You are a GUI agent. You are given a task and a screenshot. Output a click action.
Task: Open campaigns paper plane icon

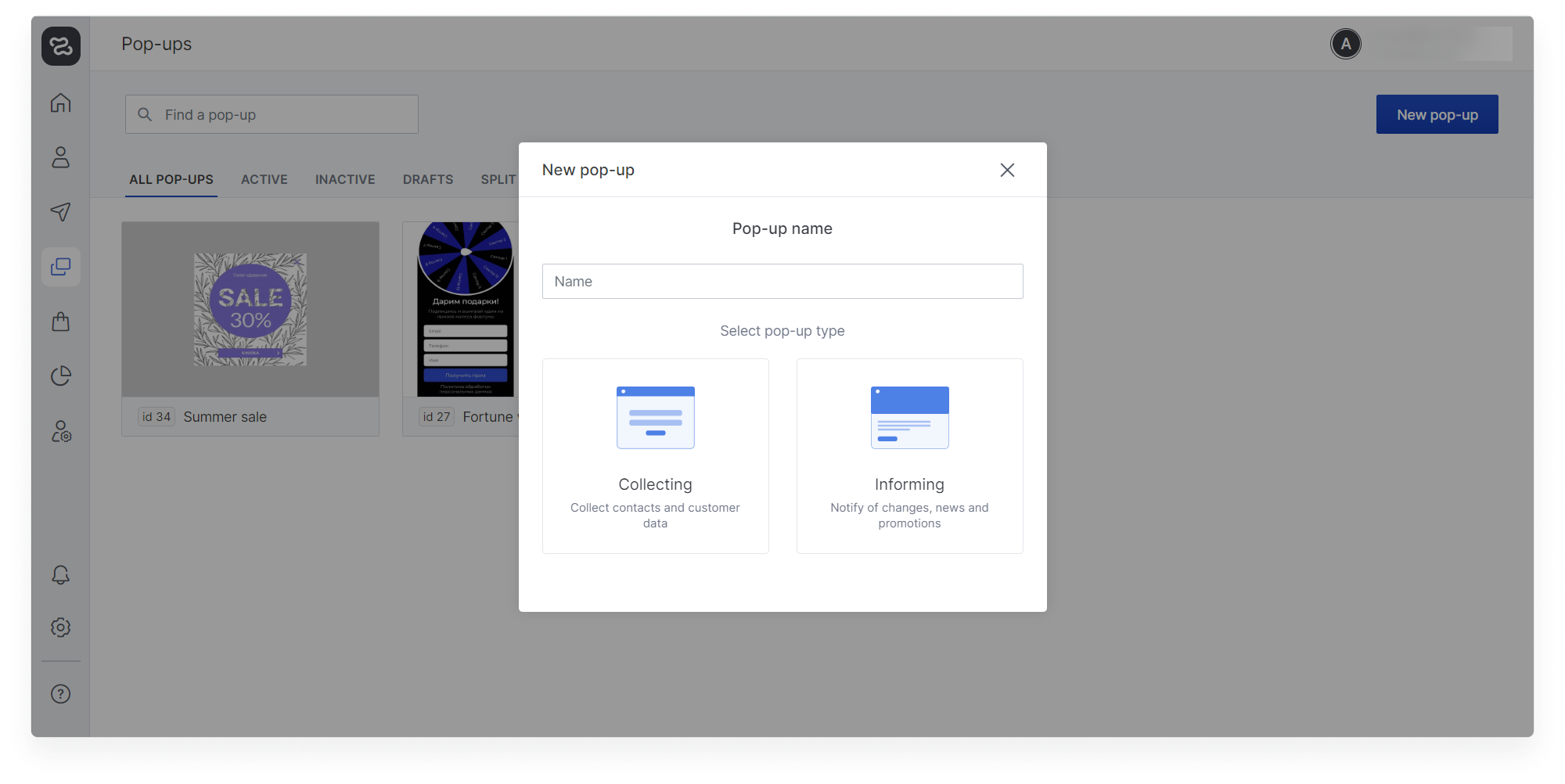[x=61, y=212]
